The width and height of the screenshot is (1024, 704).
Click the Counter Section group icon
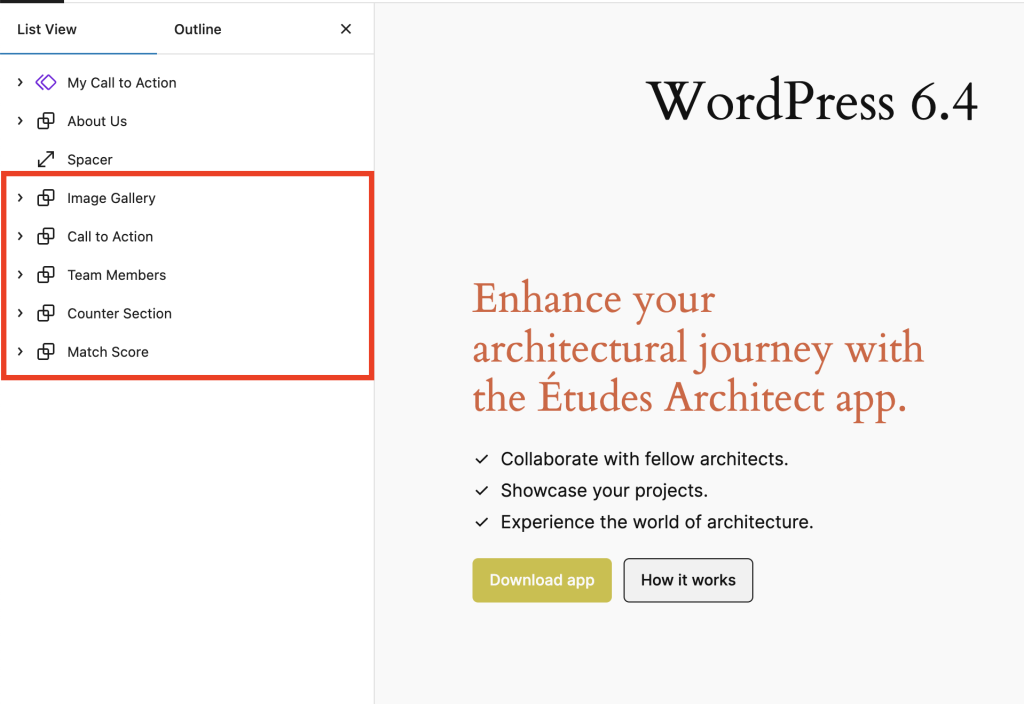click(x=46, y=313)
